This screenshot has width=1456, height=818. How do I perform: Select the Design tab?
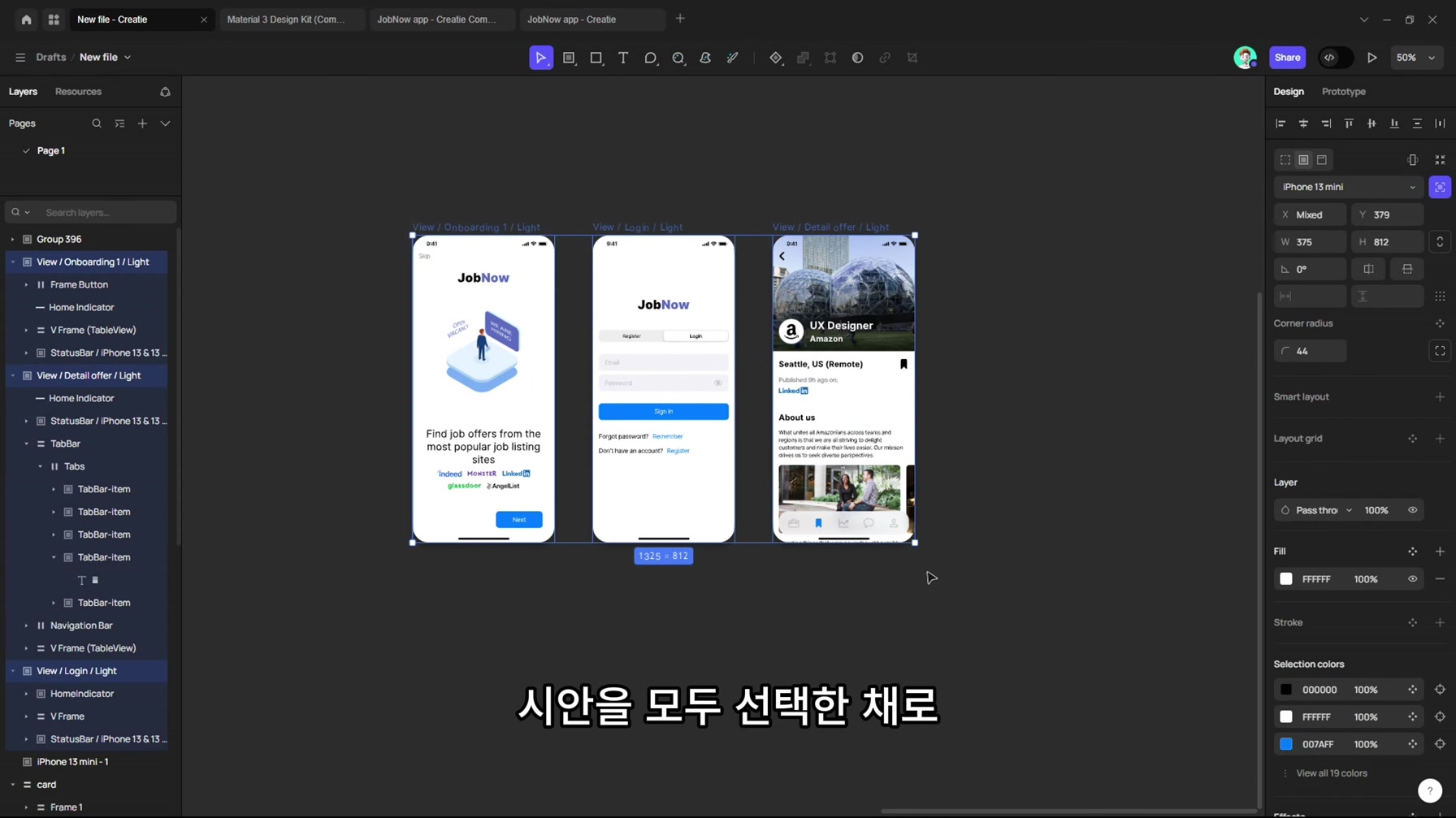[1288, 92]
